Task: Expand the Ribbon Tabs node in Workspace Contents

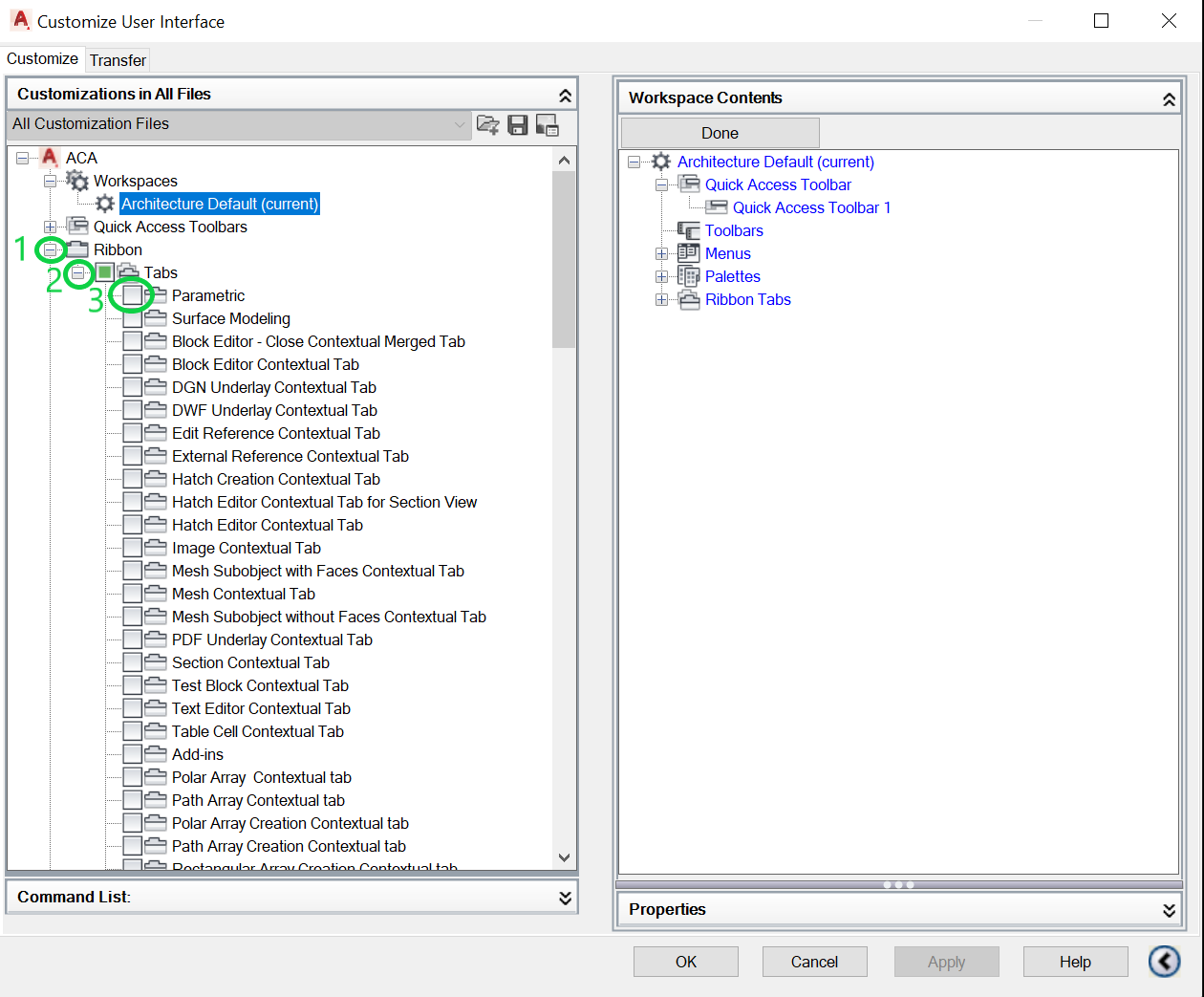Action: click(x=661, y=299)
